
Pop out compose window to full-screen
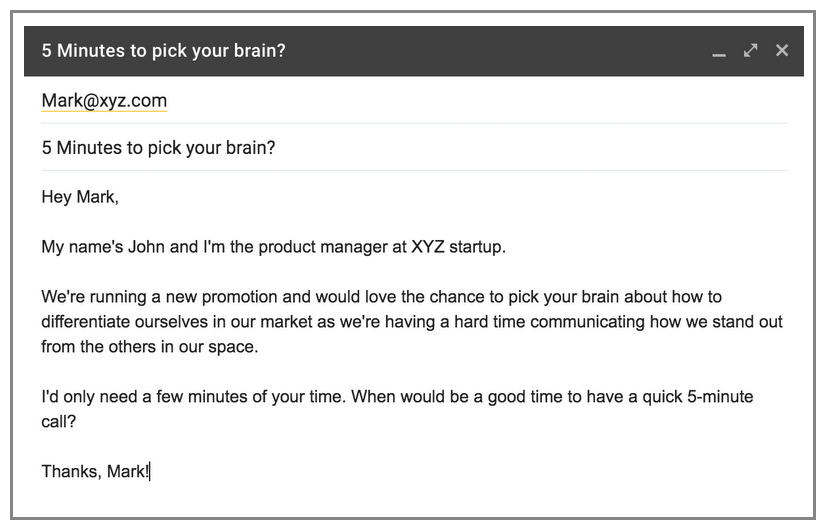point(750,50)
